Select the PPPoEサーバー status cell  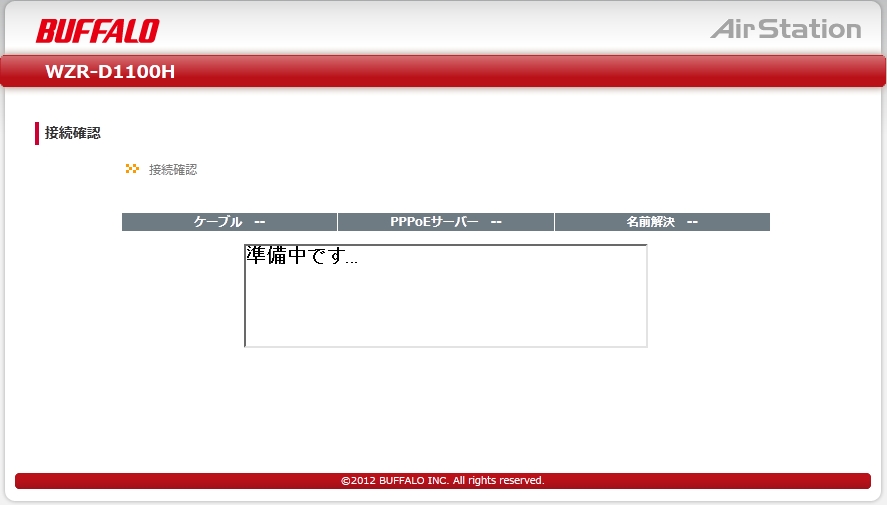pos(446,222)
